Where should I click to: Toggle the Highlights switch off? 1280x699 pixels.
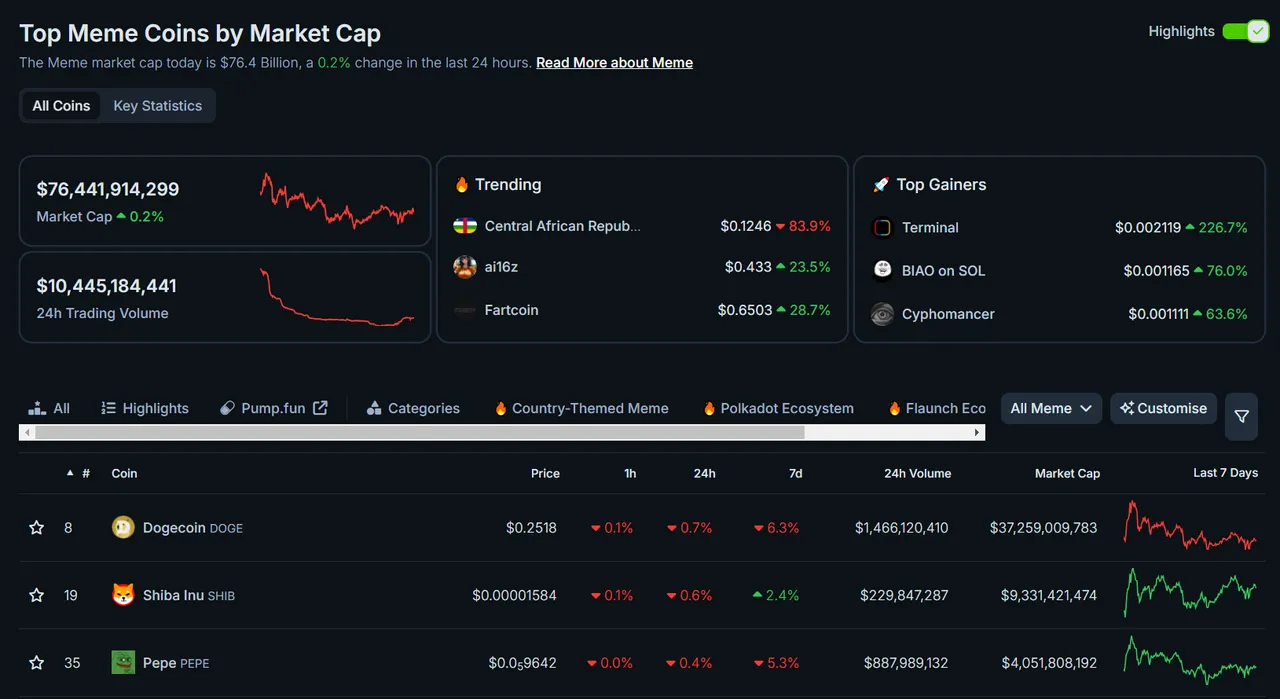tap(1245, 31)
